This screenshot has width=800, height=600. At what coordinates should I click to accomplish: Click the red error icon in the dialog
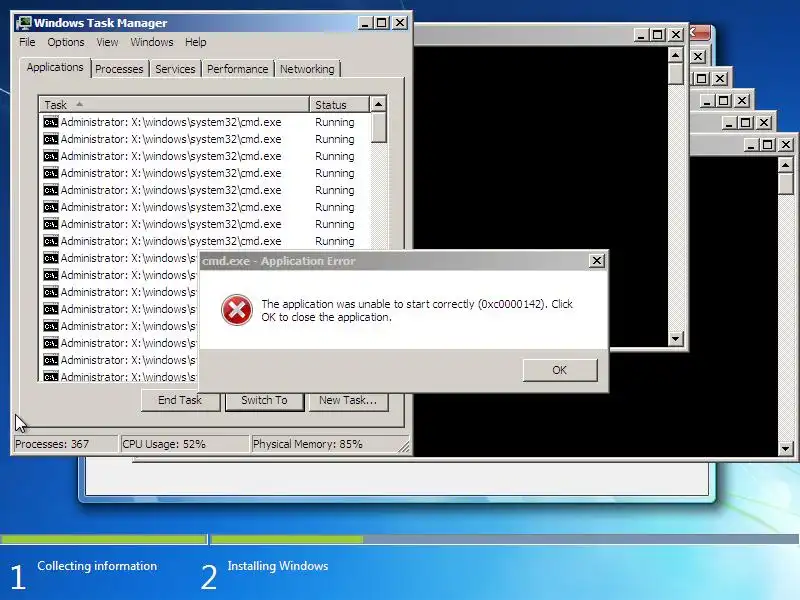click(237, 310)
